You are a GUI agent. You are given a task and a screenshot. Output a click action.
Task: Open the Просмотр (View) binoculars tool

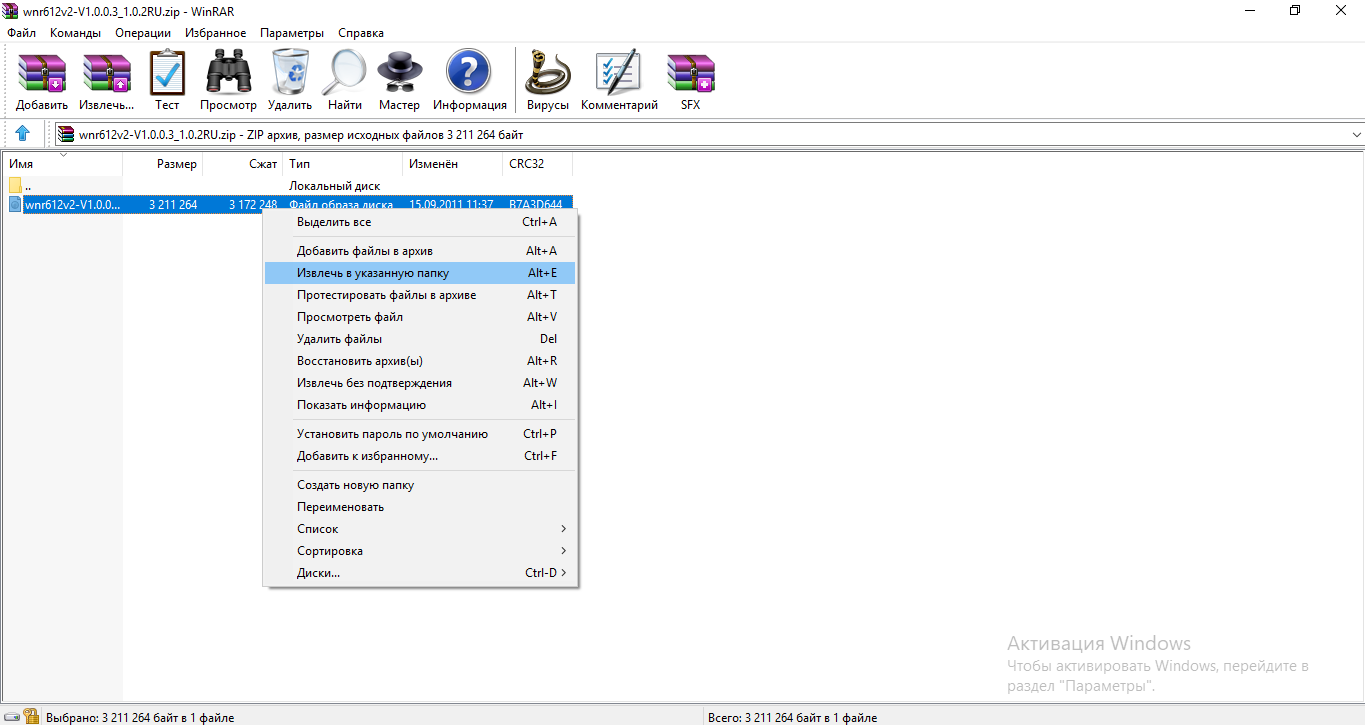228,80
